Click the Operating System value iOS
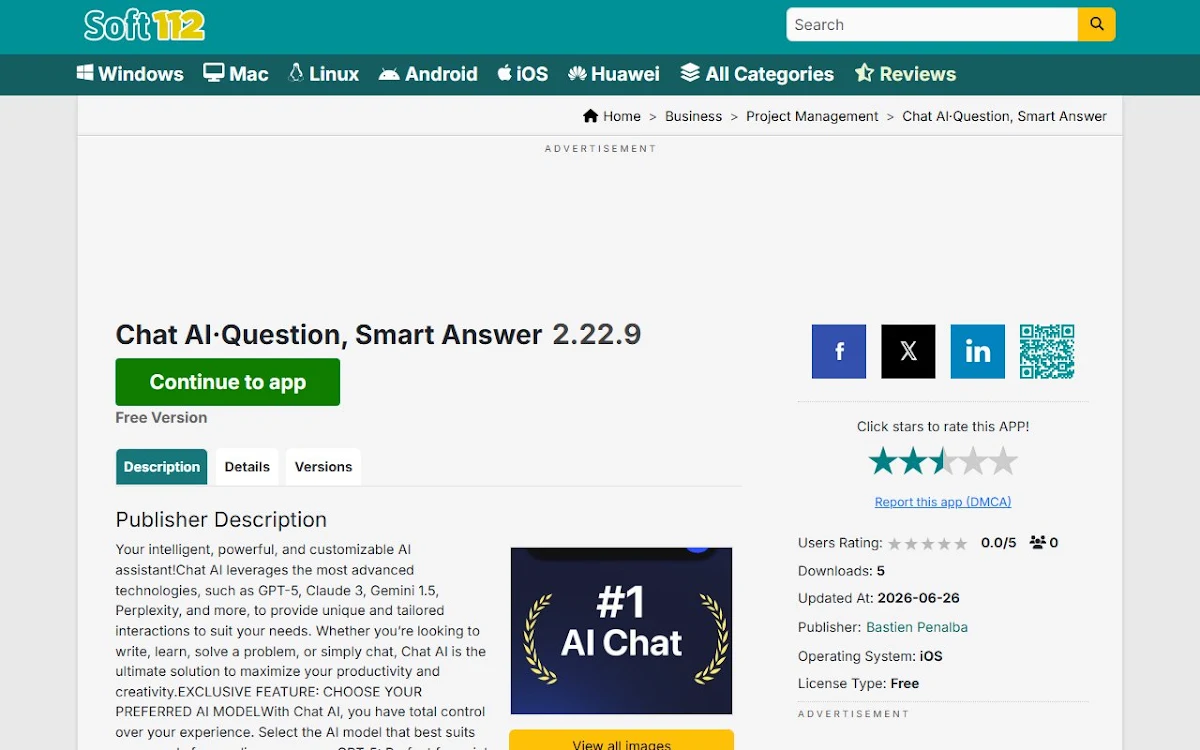The width and height of the screenshot is (1200, 750). pyautogui.click(x=931, y=656)
